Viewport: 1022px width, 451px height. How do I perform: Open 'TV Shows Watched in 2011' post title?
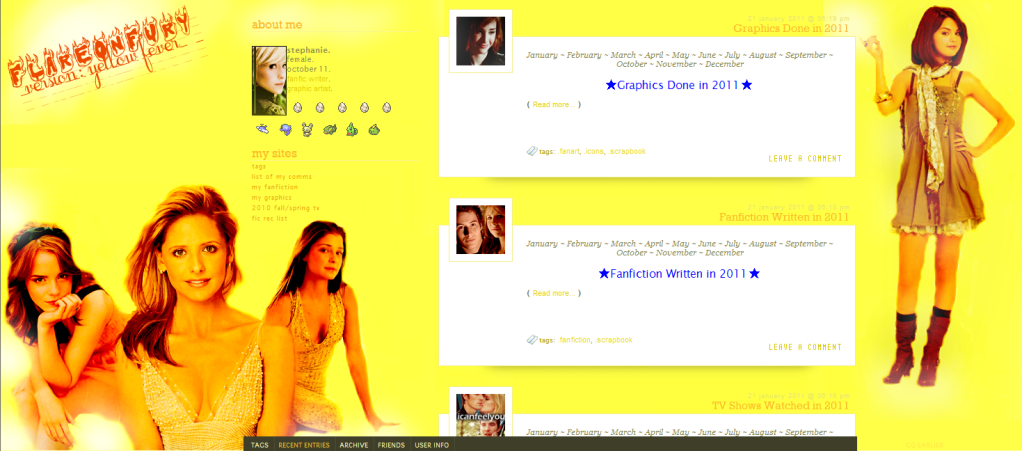pyautogui.click(x=780, y=405)
